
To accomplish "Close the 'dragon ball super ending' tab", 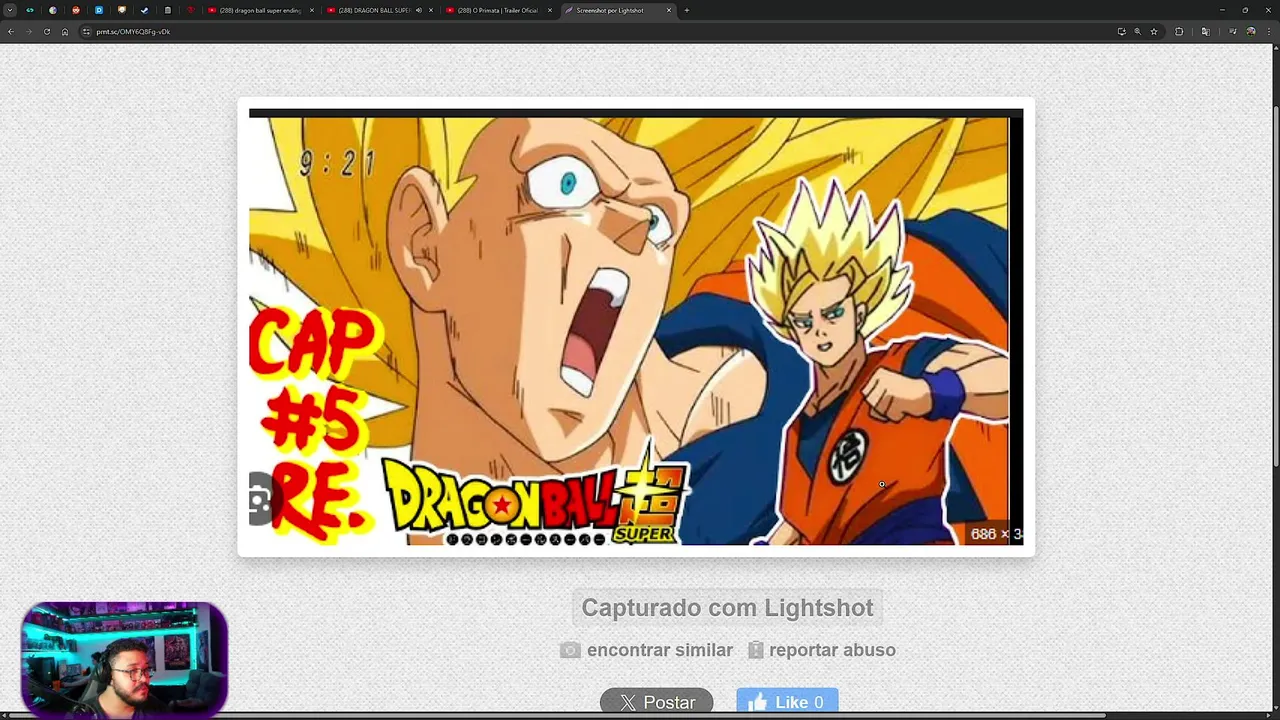I will point(312,10).
